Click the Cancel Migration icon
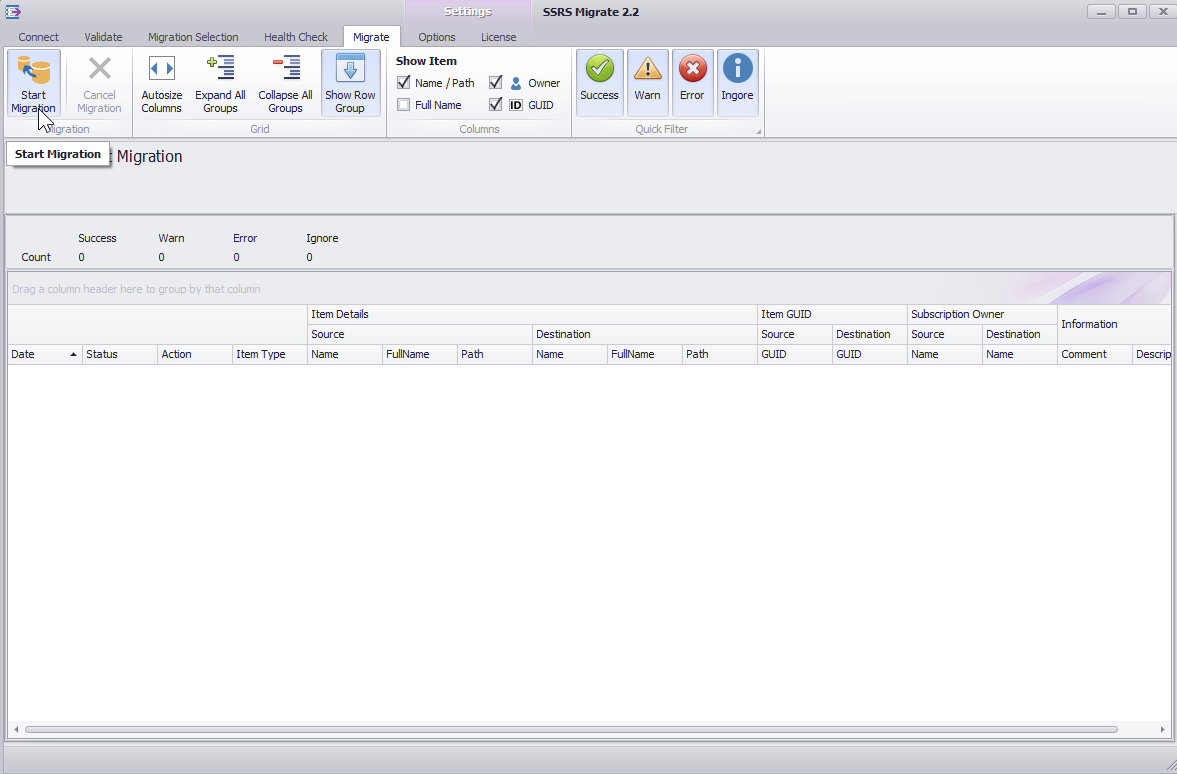 pyautogui.click(x=99, y=70)
